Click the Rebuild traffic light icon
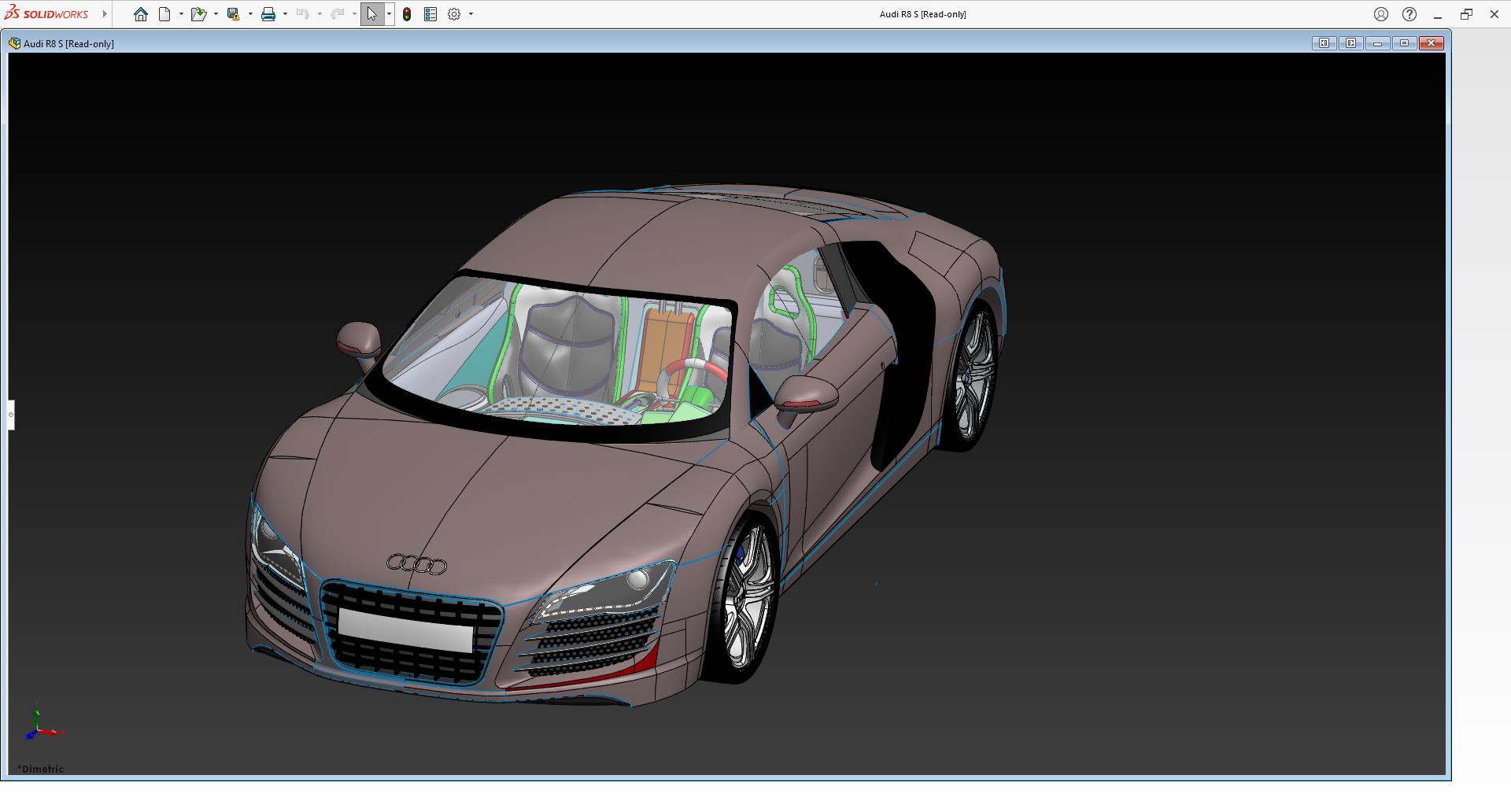Screen dimensions: 1511x812 coord(407,14)
